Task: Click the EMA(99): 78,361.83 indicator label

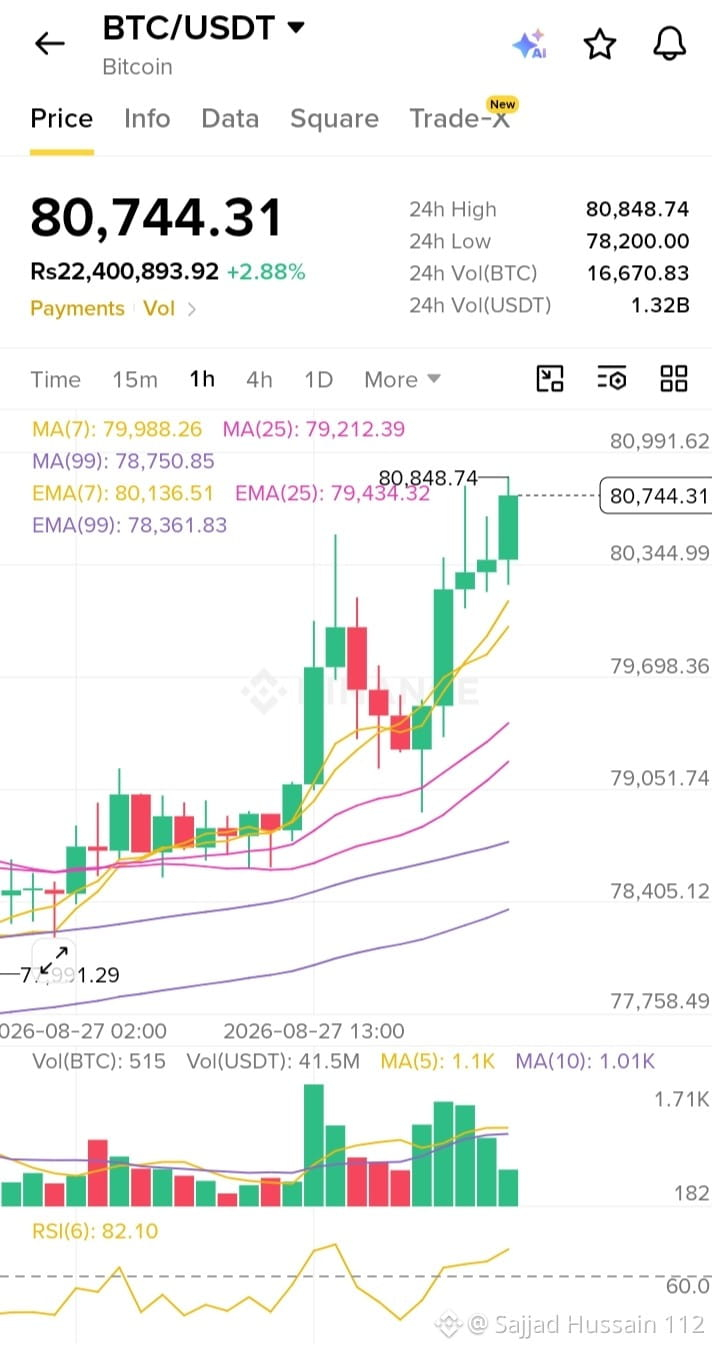Action: (129, 525)
